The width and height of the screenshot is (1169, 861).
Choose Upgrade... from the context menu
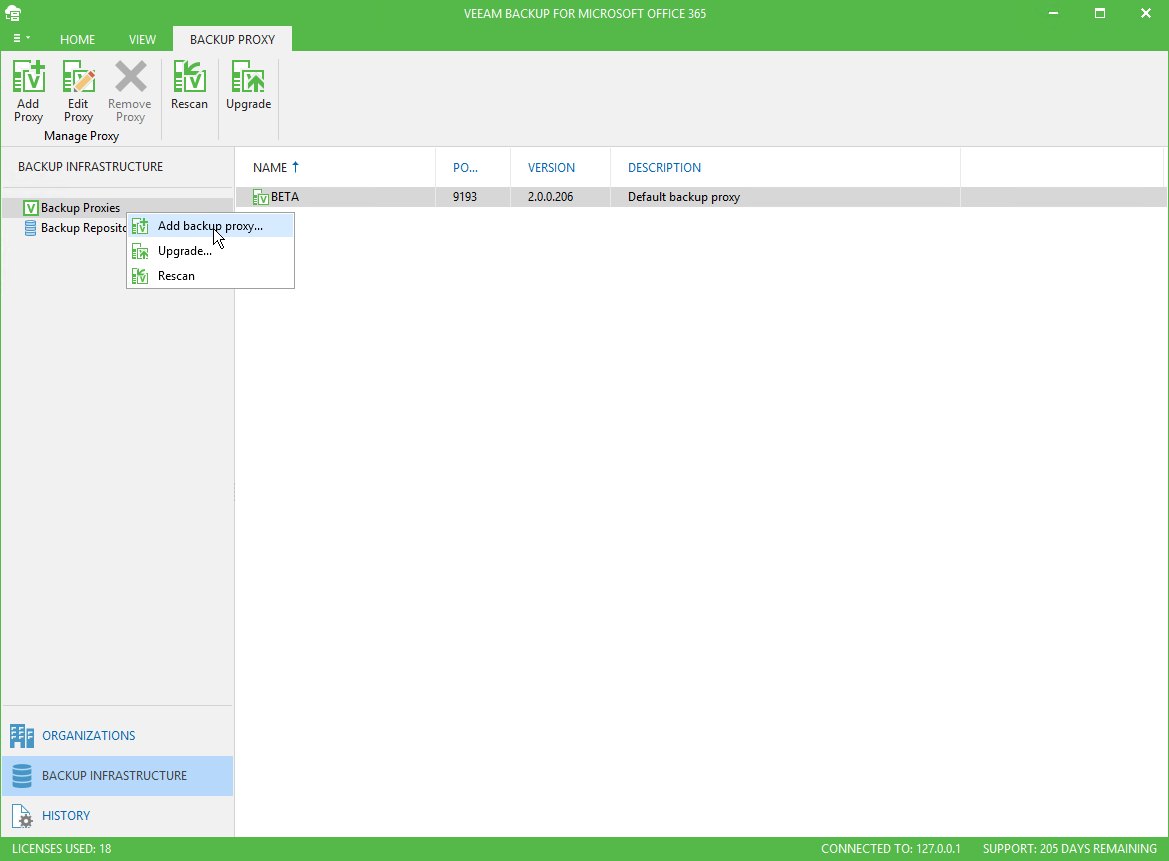210,251
